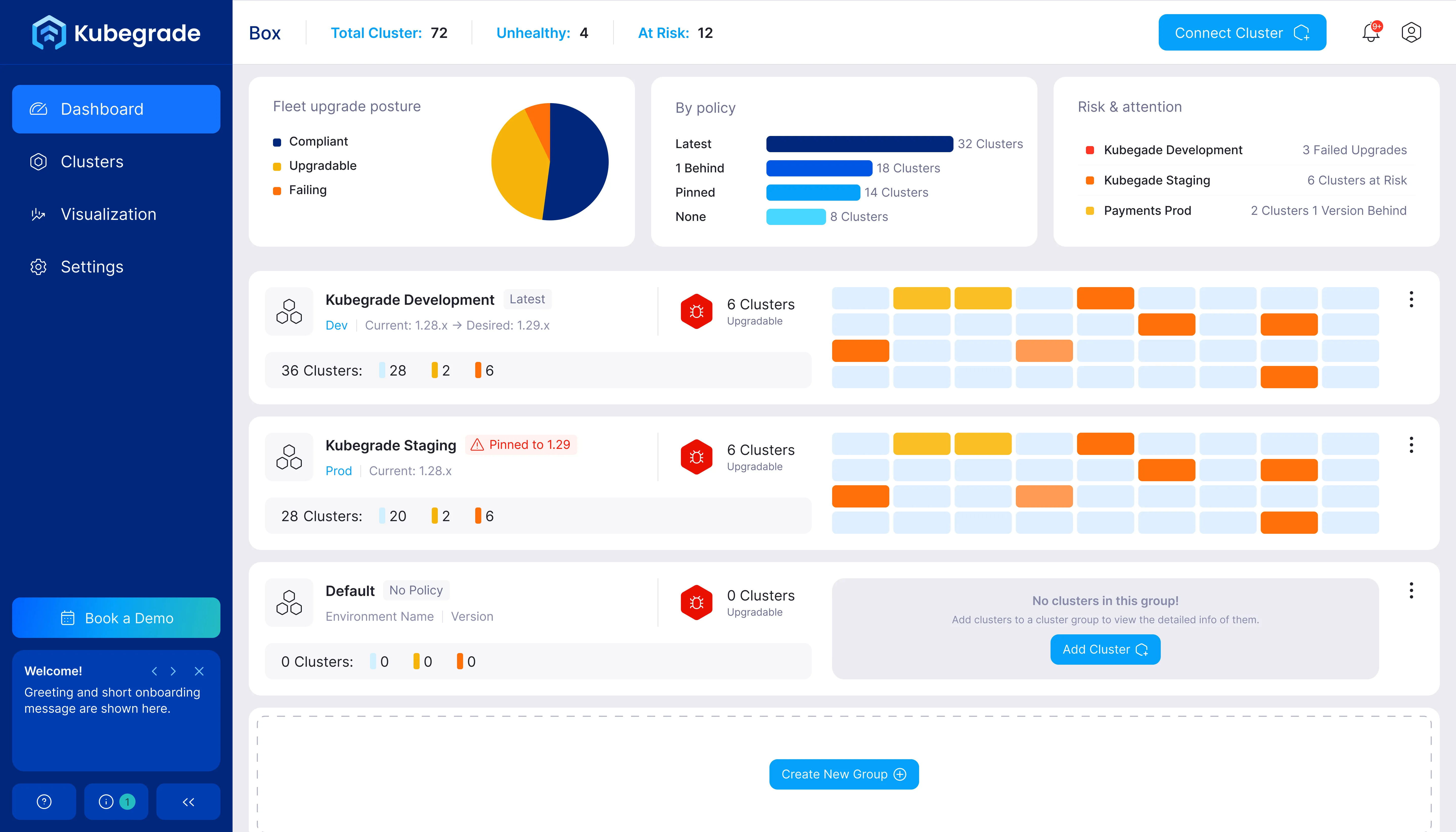
Task: Open the Visualization menu item
Action: pos(116,214)
